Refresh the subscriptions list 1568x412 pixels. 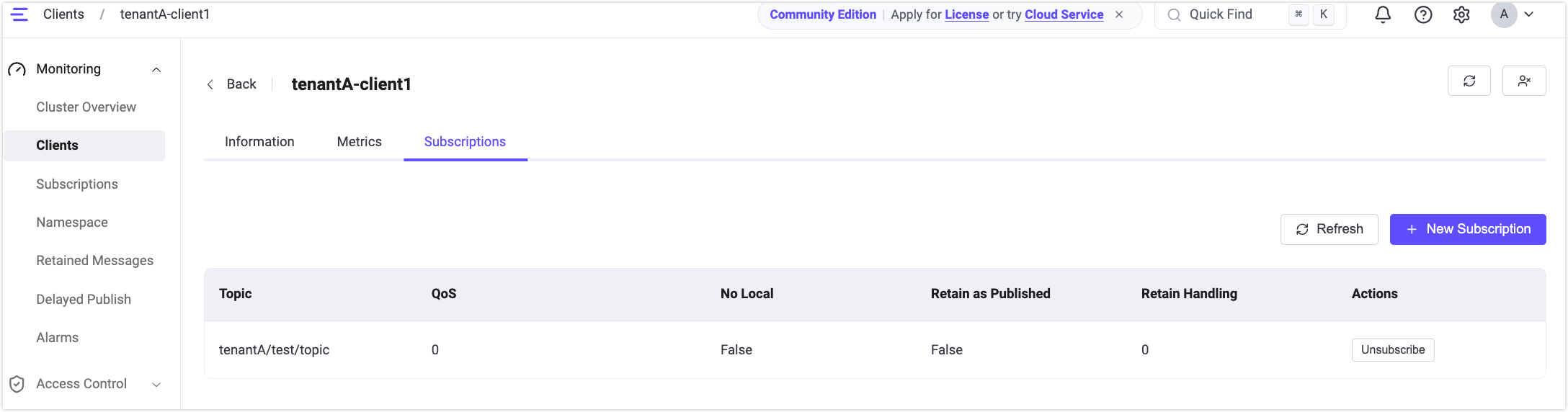(1329, 229)
